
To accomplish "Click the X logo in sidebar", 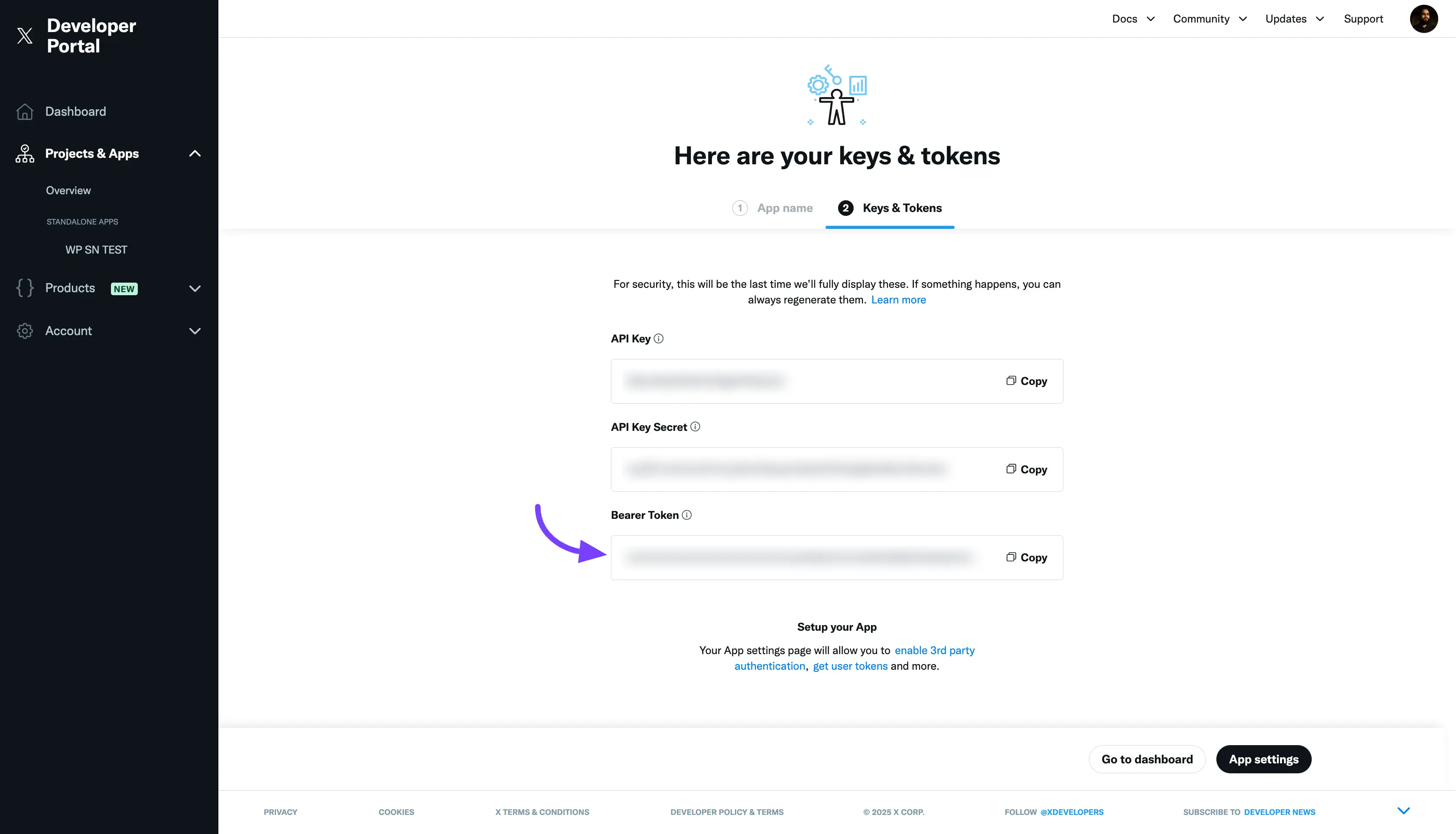I will tap(25, 36).
